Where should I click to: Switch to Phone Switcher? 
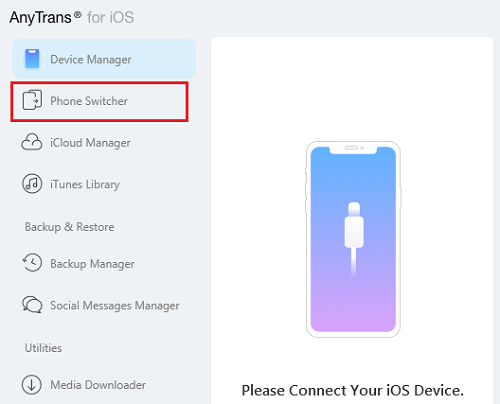[x=99, y=101]
